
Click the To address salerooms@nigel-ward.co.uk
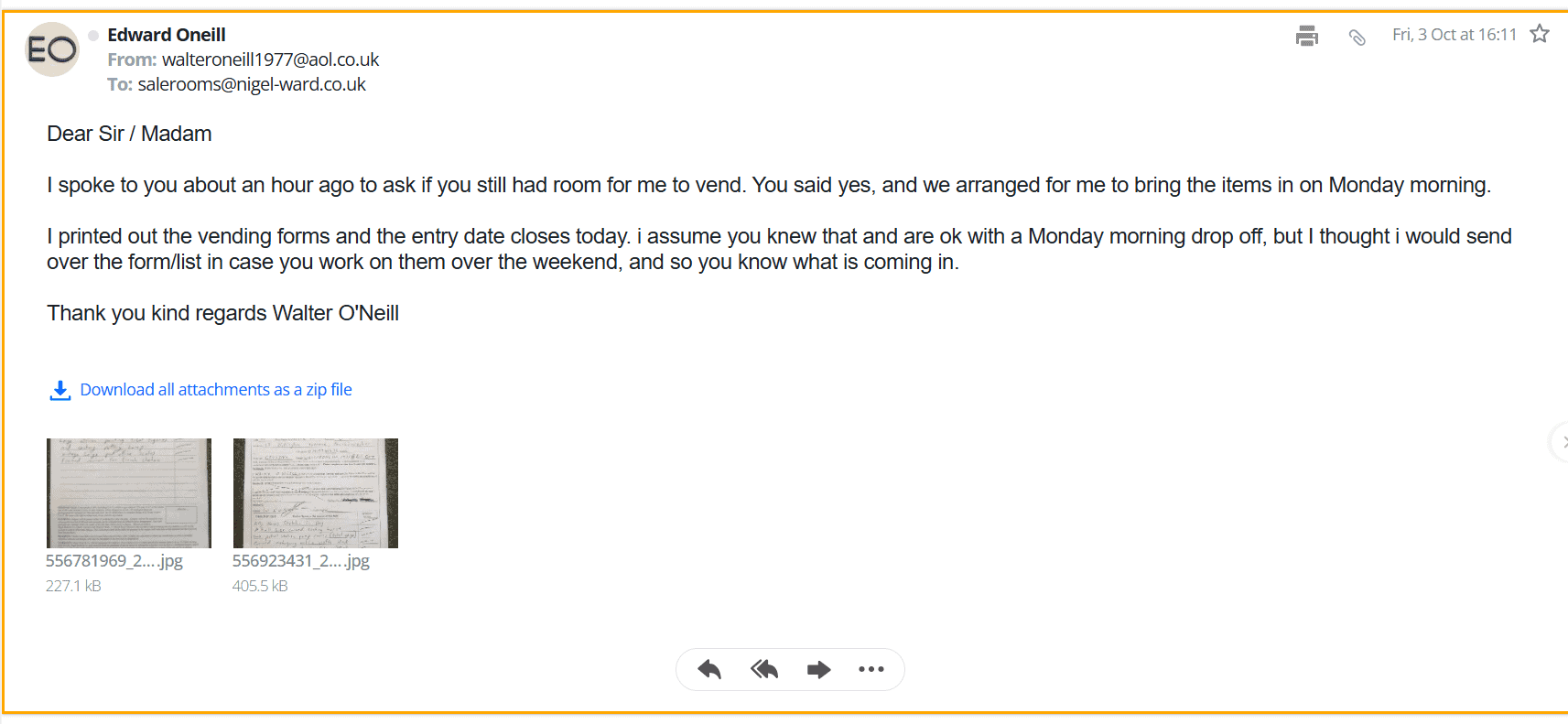point(252,84)
